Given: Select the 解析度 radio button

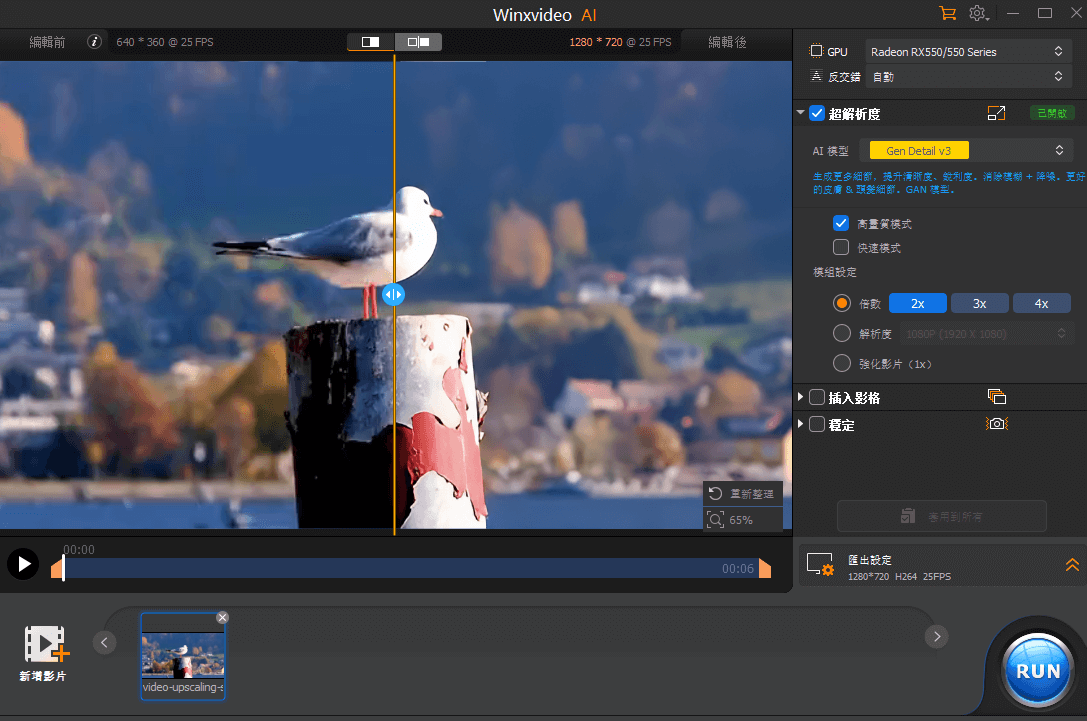Looking at the screenshot, I should [842, 333].
